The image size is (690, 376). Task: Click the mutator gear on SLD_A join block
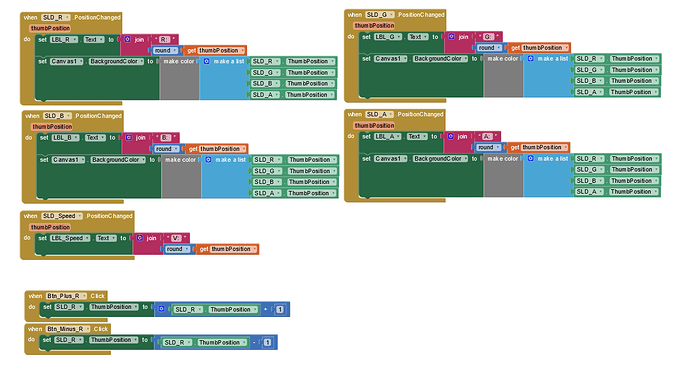[451, 136]
